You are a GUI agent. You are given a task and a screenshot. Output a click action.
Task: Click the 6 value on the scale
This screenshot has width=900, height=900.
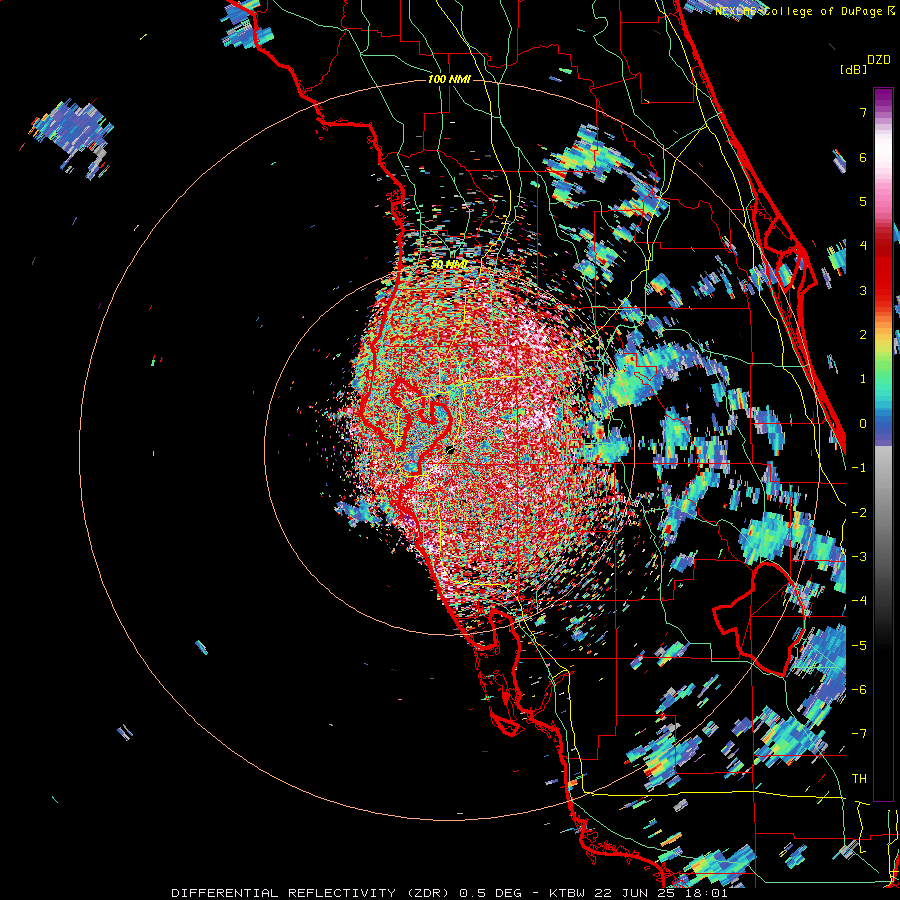click(863, 157)
